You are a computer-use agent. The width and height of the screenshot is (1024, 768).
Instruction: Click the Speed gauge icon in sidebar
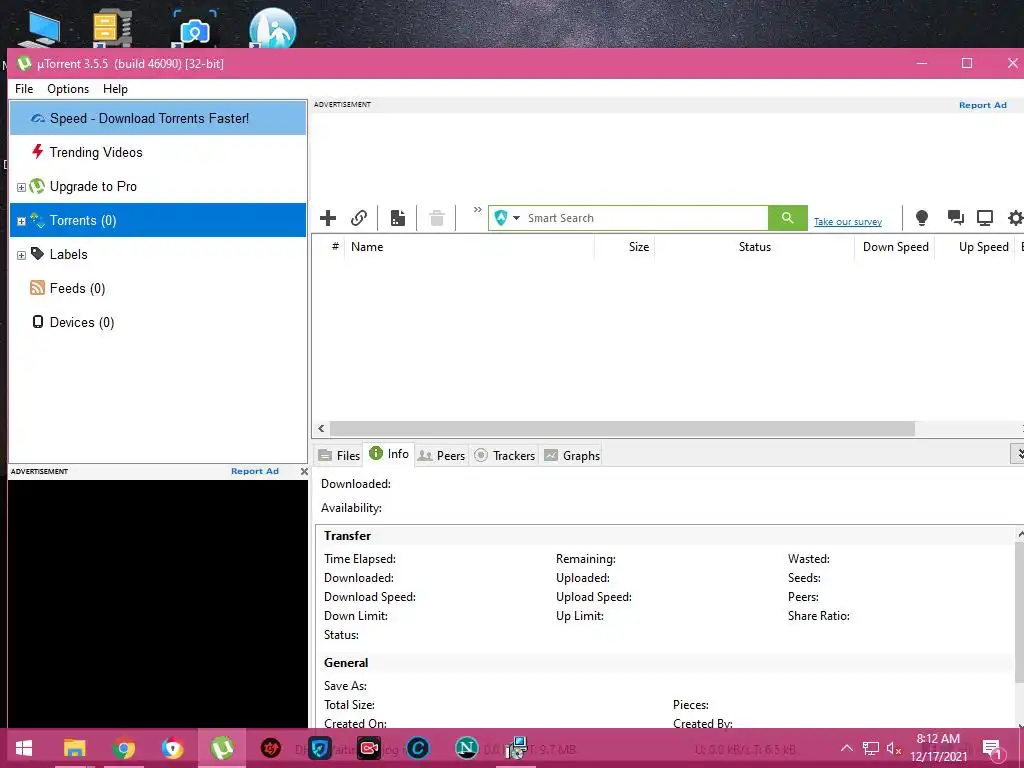coord(38,118)
